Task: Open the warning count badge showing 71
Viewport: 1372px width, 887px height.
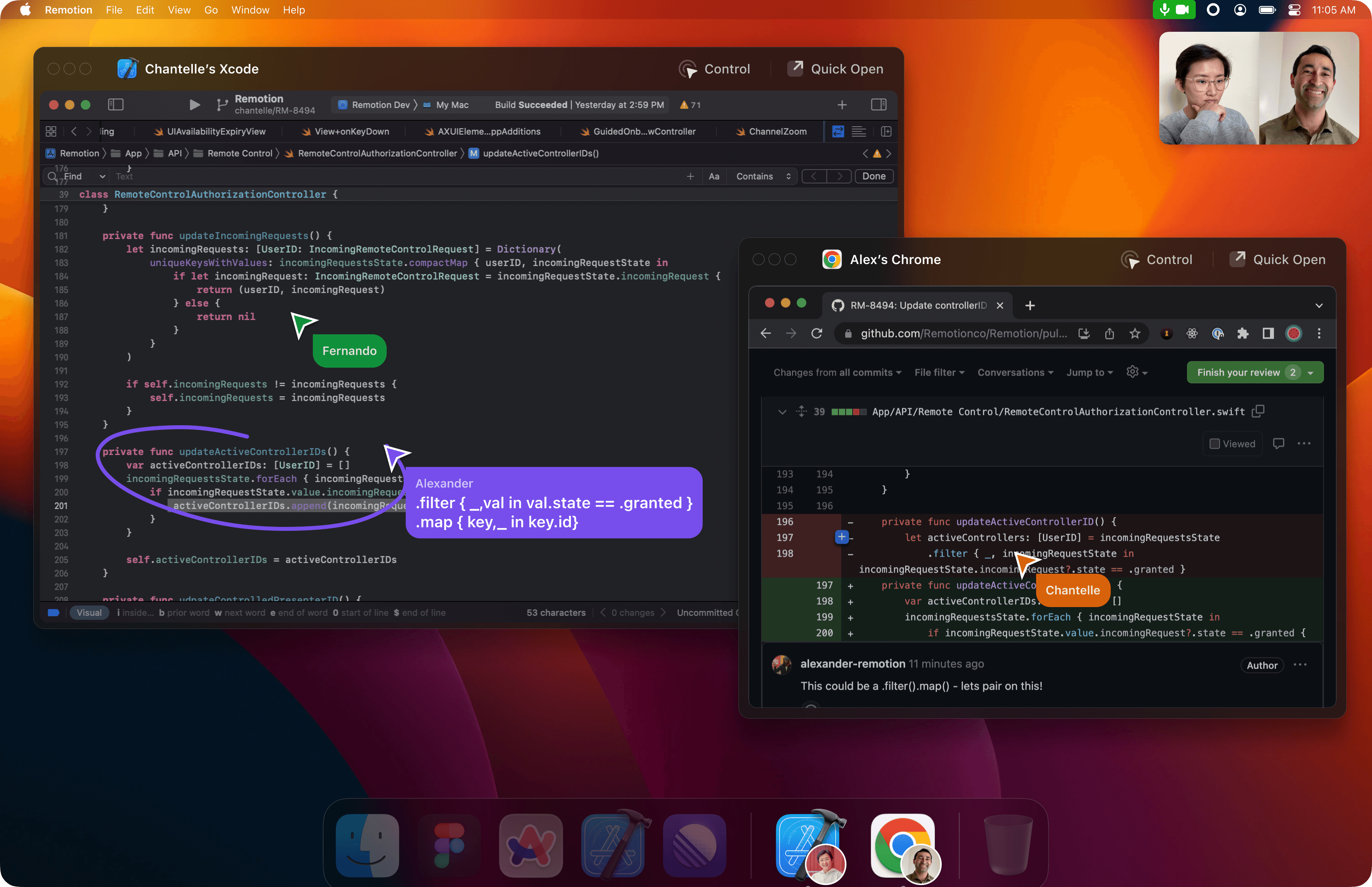Action: tap(690, 105)
